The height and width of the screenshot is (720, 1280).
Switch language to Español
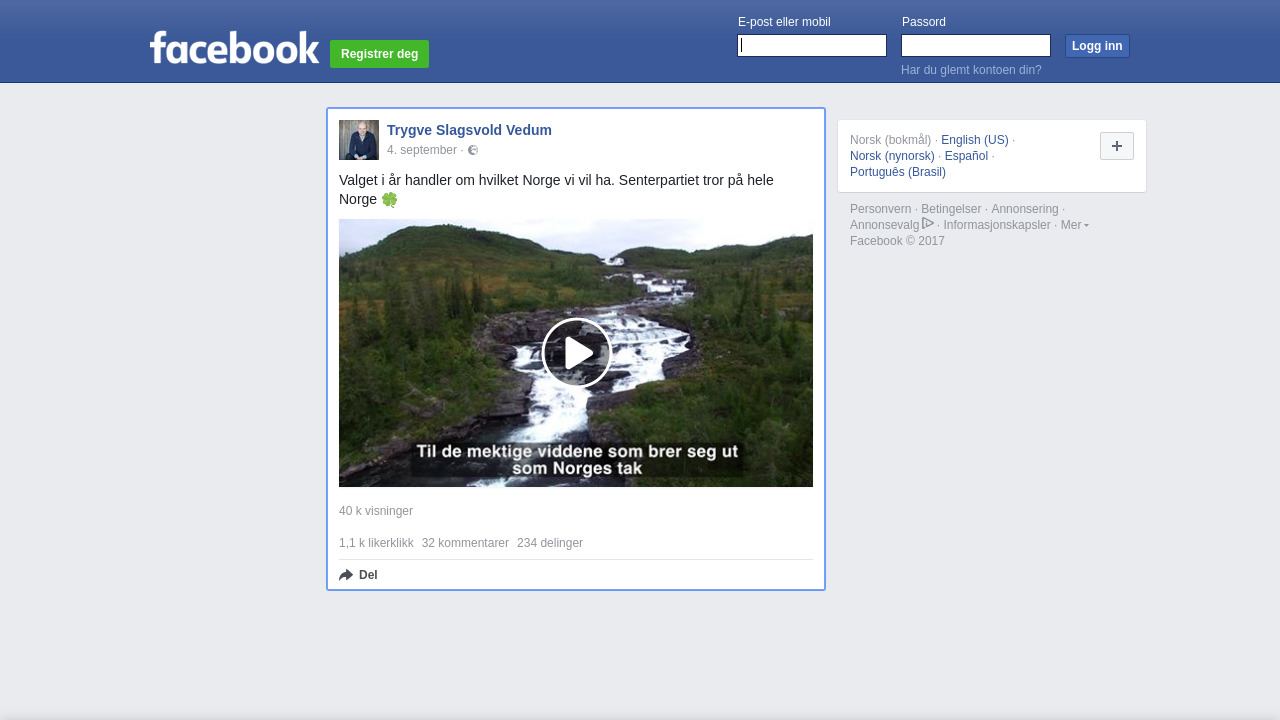click(x=966, y=156)
